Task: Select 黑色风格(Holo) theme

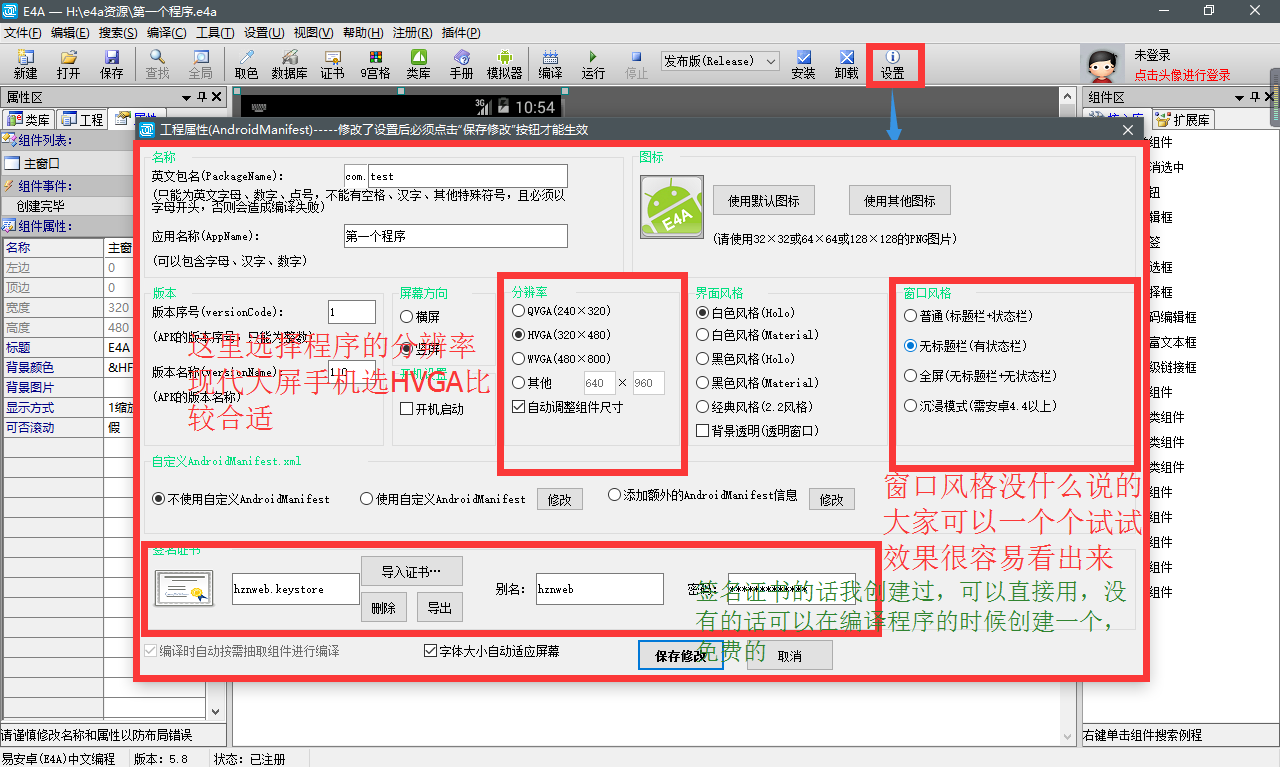Action: (x=703, y=358)
